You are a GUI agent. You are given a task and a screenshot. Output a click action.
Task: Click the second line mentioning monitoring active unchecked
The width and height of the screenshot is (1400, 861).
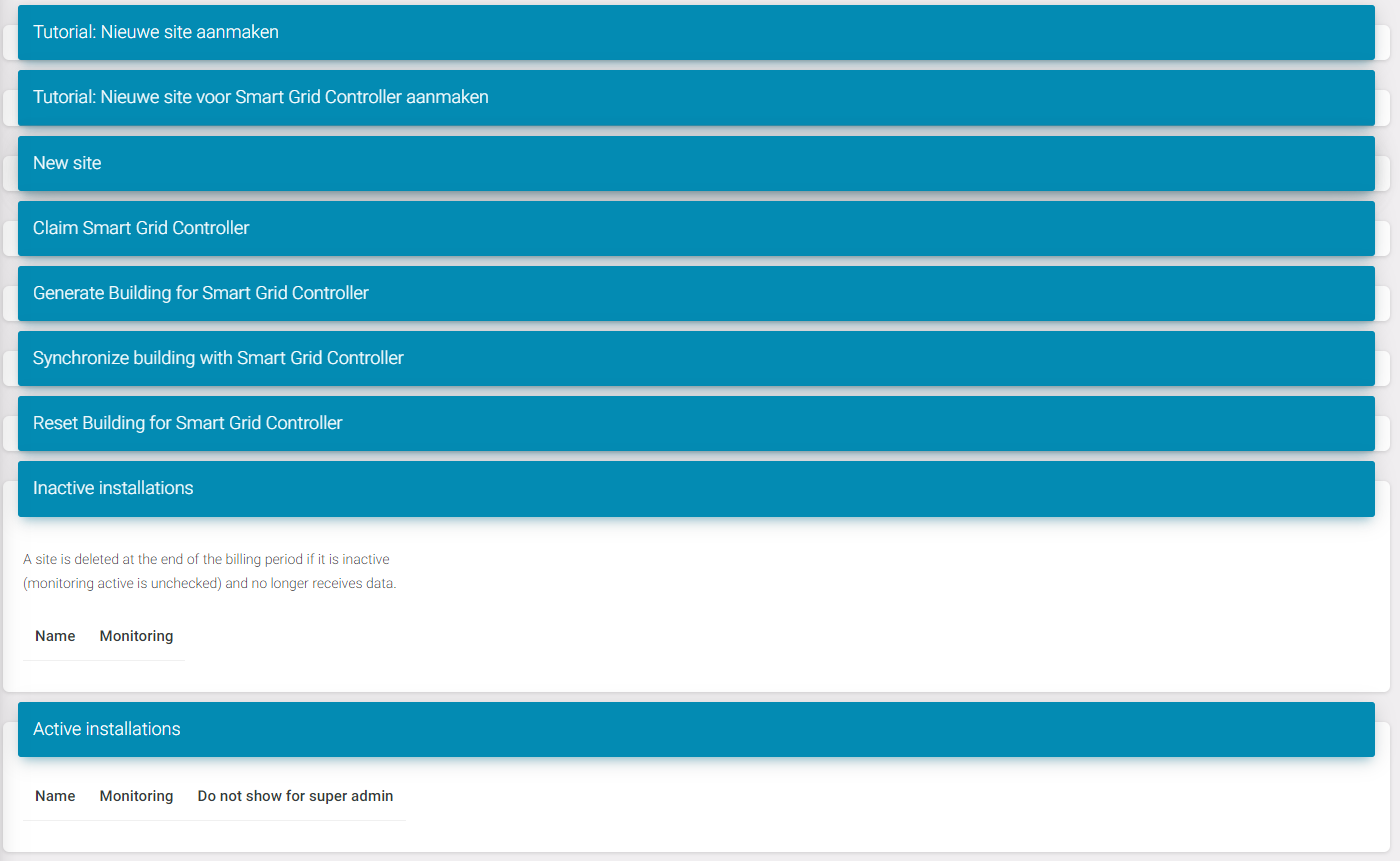(x=209, y=583)
